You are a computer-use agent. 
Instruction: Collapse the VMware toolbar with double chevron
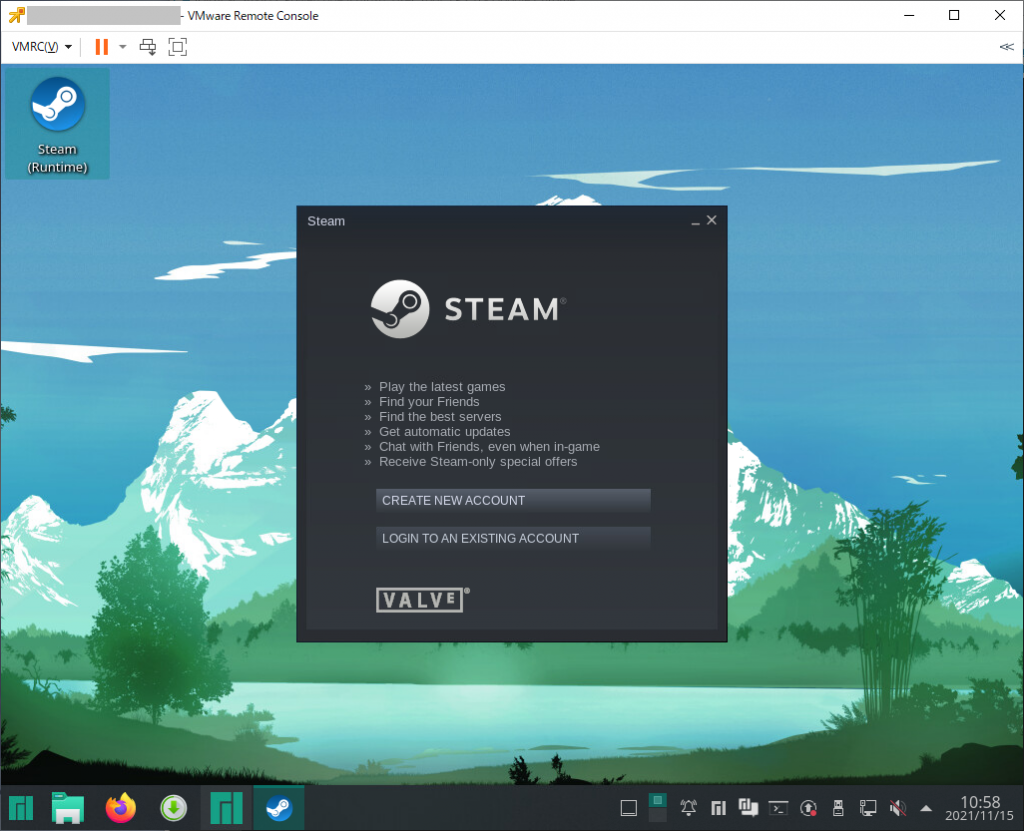pyautogui.click(x=1006, y=47)
